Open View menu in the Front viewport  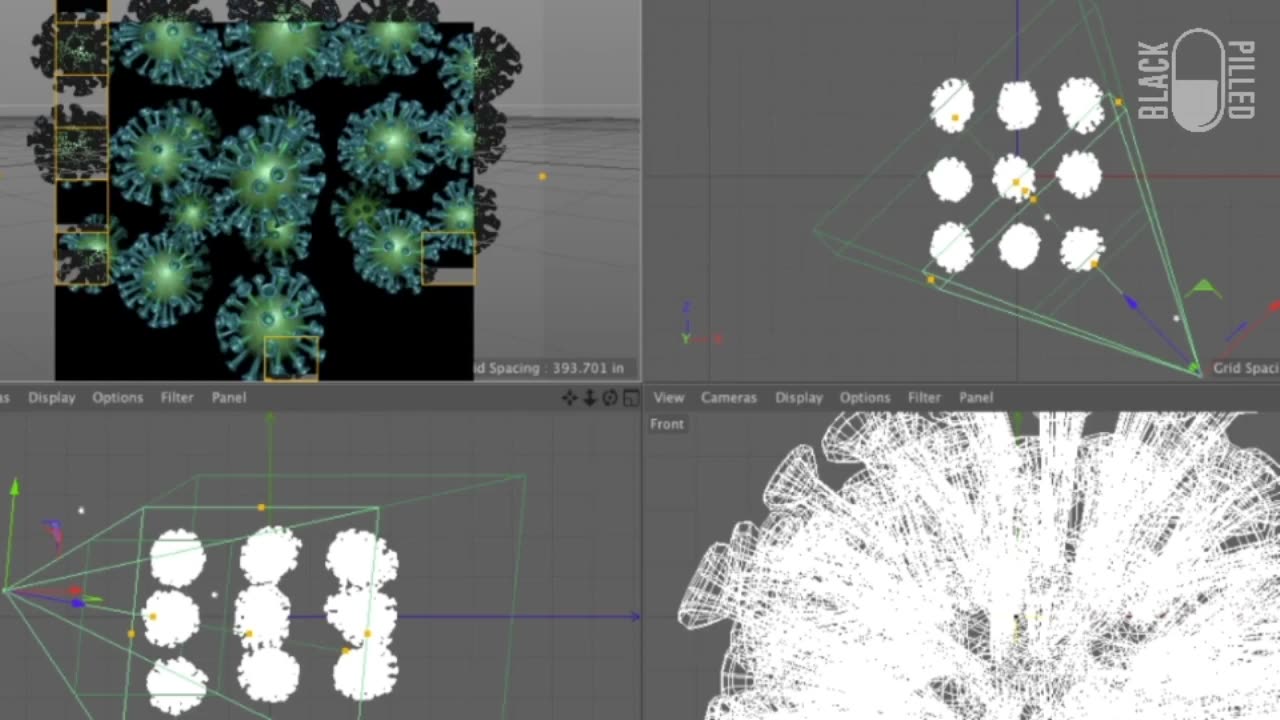click(669, 397)
